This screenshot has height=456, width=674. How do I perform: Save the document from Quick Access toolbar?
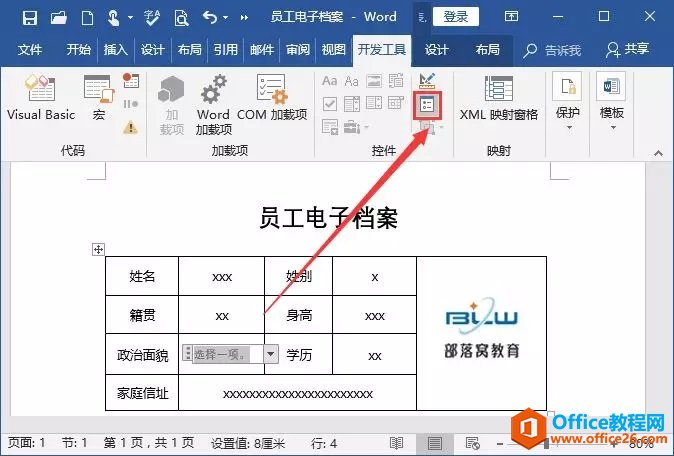[30, 18]
